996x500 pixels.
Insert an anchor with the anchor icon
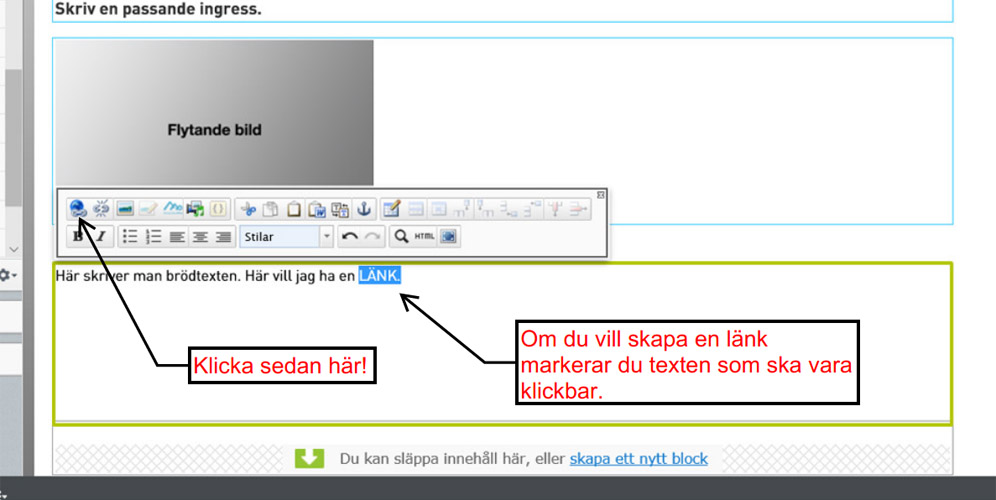[x=364, y=208]
